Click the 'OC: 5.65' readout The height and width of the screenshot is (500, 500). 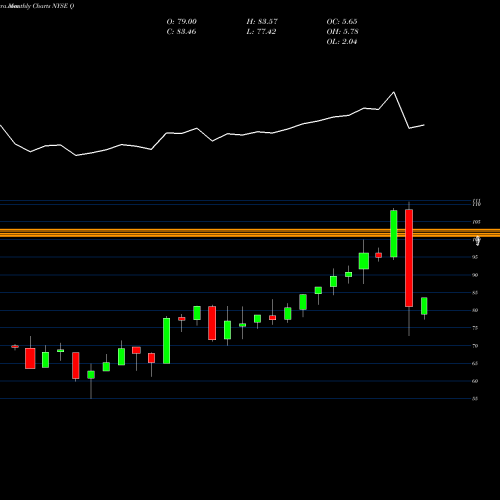342,22
